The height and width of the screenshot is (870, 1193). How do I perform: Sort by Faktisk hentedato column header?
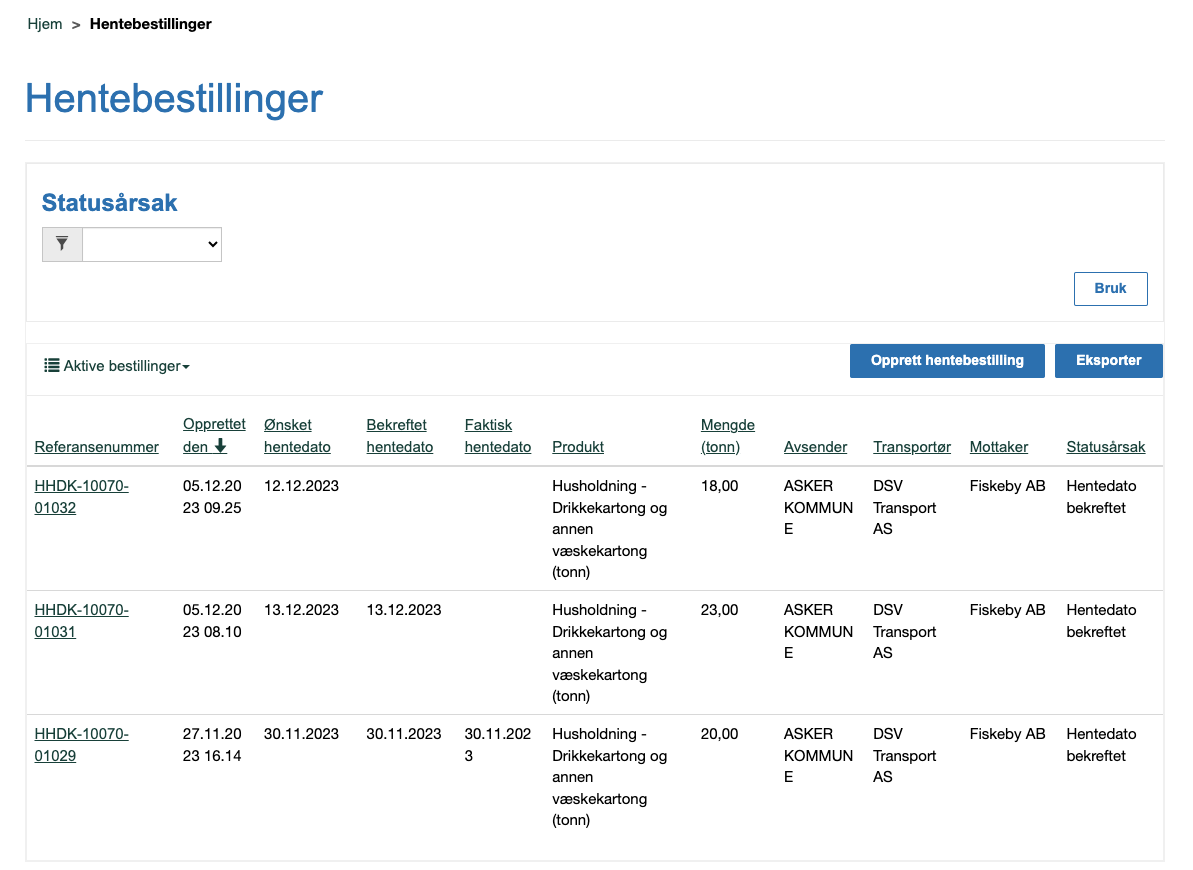[x=497, y=436]
